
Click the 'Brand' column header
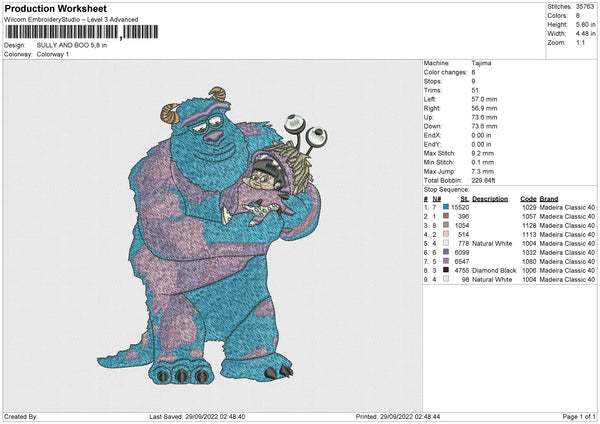pos(549,199)
